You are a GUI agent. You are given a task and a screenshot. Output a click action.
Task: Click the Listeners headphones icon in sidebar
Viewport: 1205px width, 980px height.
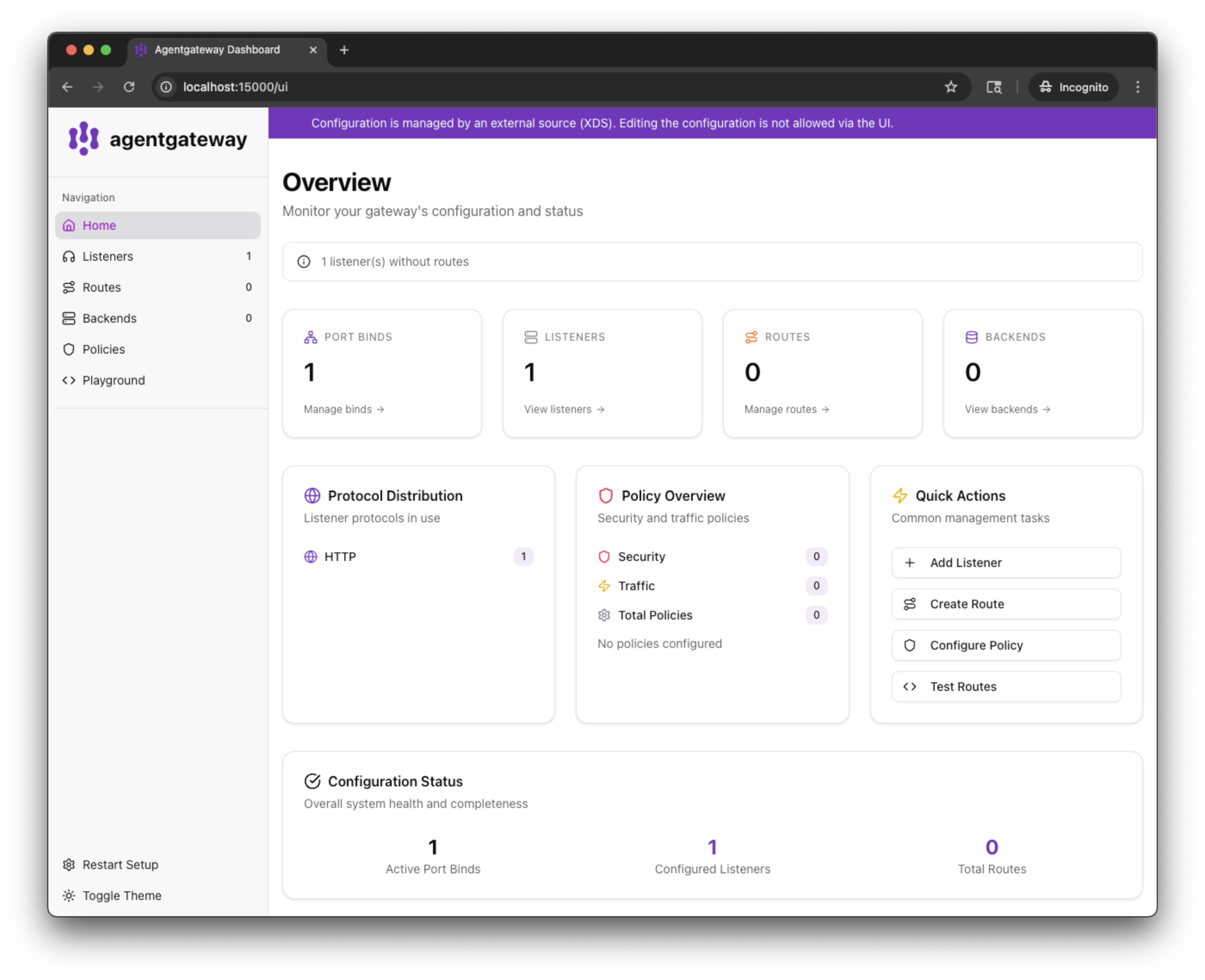pos(69,256)
